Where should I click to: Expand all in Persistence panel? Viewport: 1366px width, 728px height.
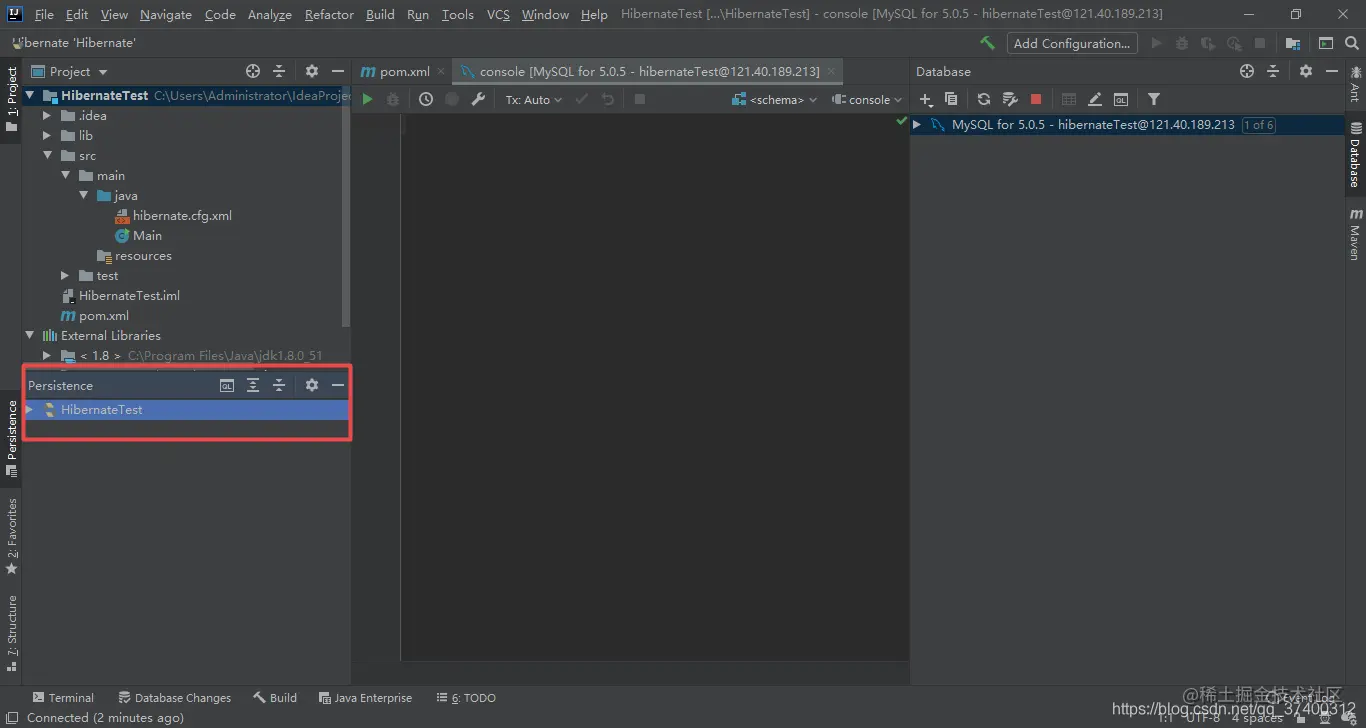(x=253, y=385)
